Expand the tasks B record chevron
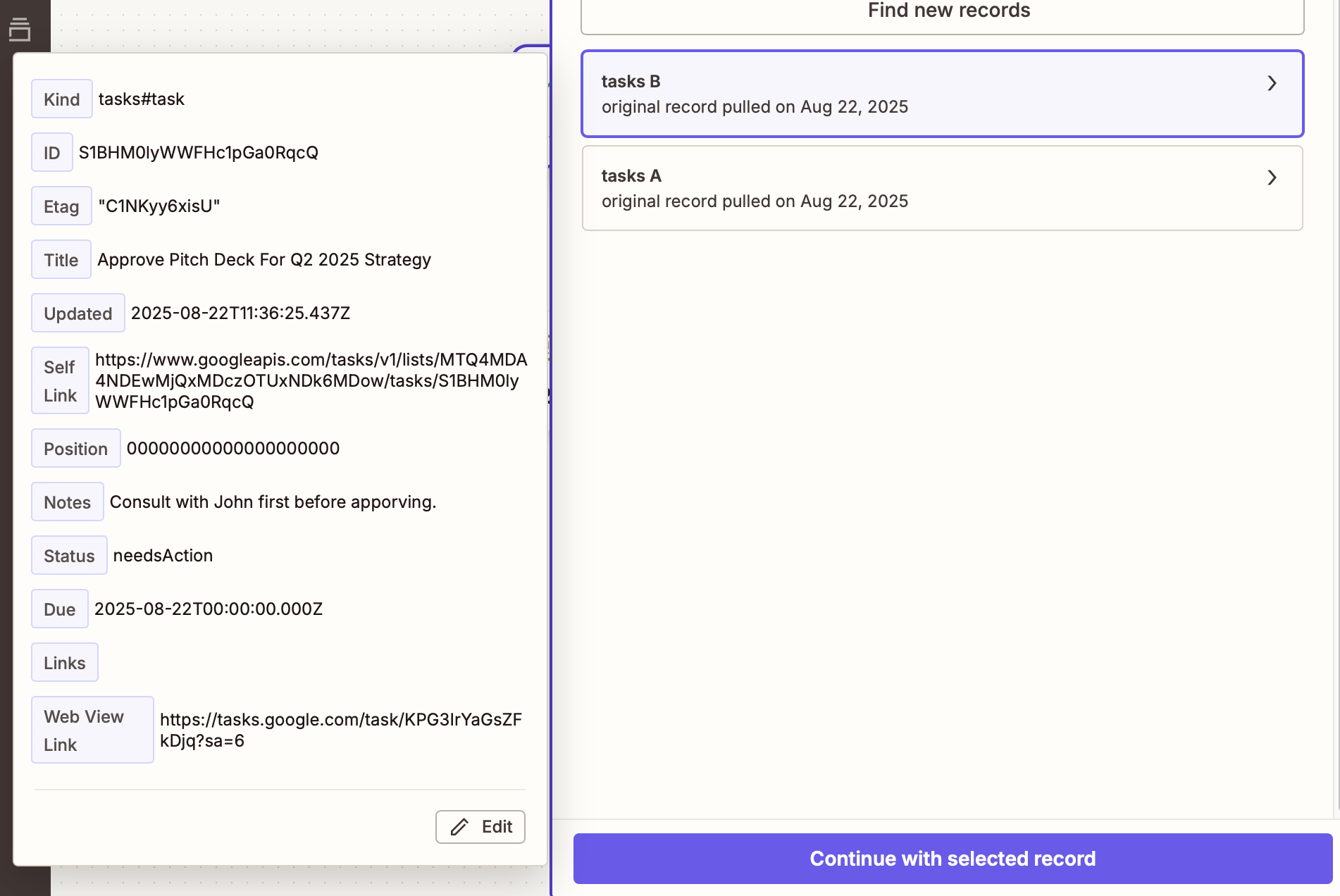 pyautogui.click(x=1272, y=83)
